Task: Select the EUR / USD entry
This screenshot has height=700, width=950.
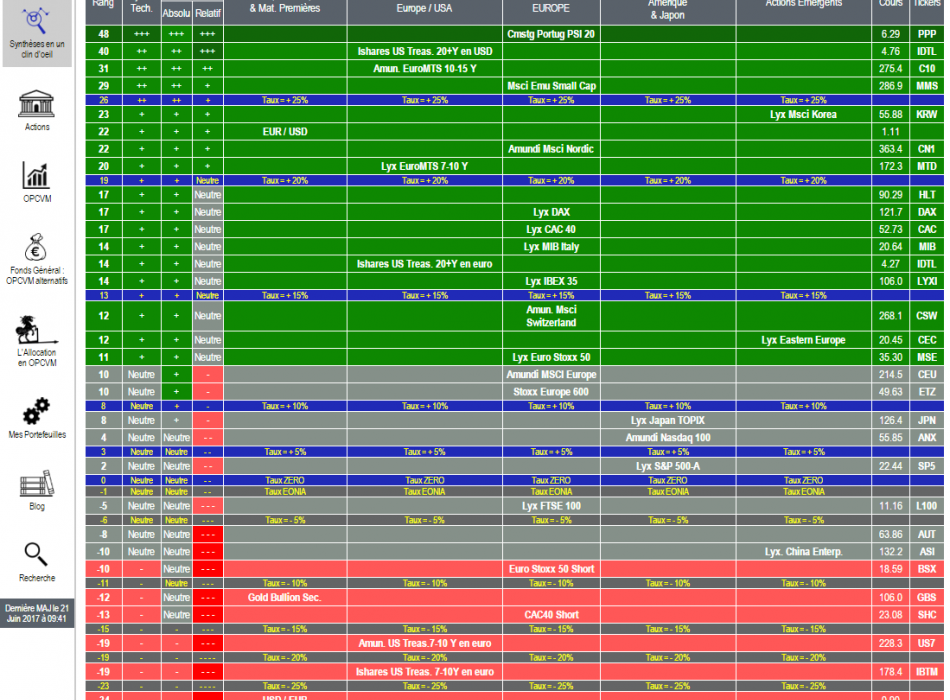Action: [x=285, y=132]
